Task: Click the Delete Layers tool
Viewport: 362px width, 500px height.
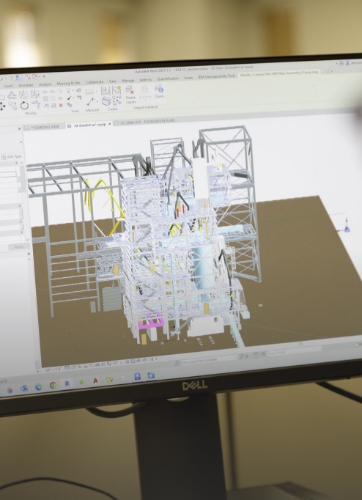Action: (x=130, y=94)
